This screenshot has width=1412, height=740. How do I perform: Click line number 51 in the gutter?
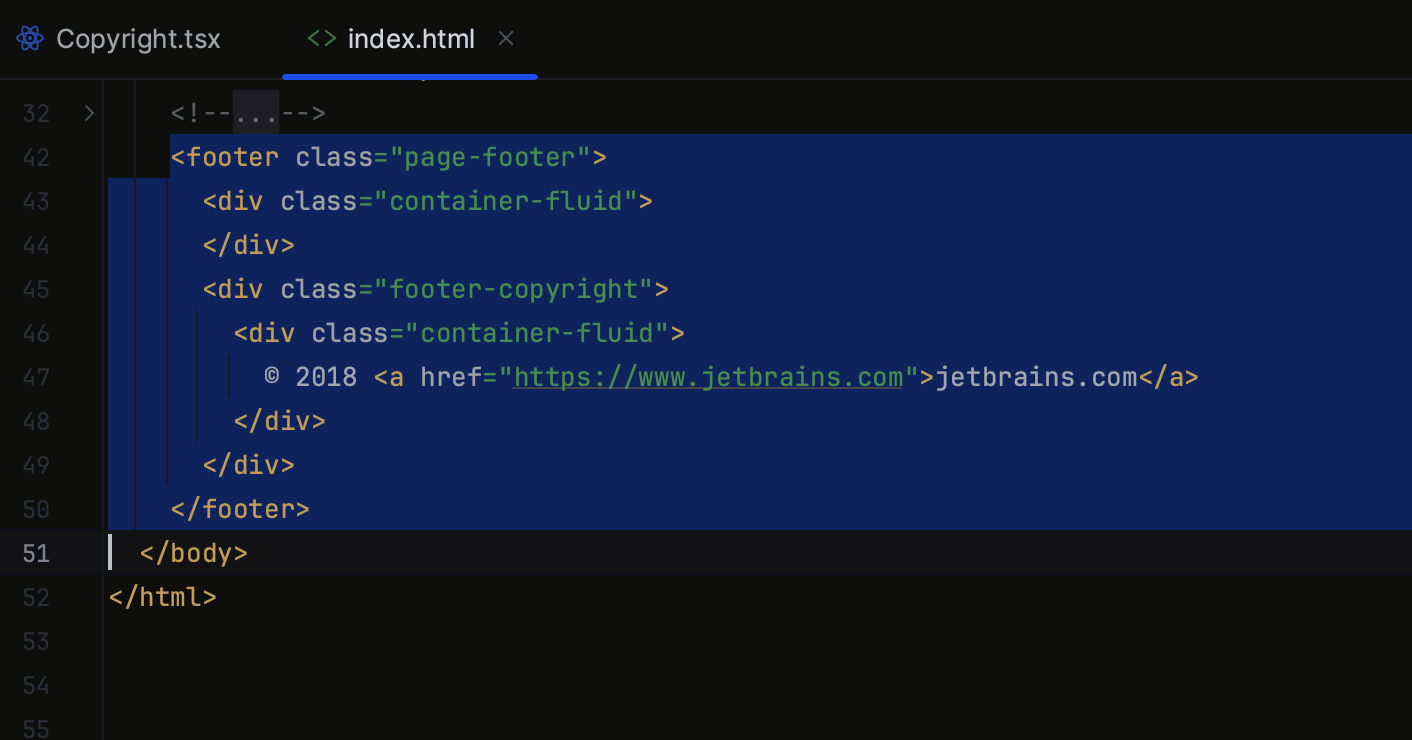(36, 553)
